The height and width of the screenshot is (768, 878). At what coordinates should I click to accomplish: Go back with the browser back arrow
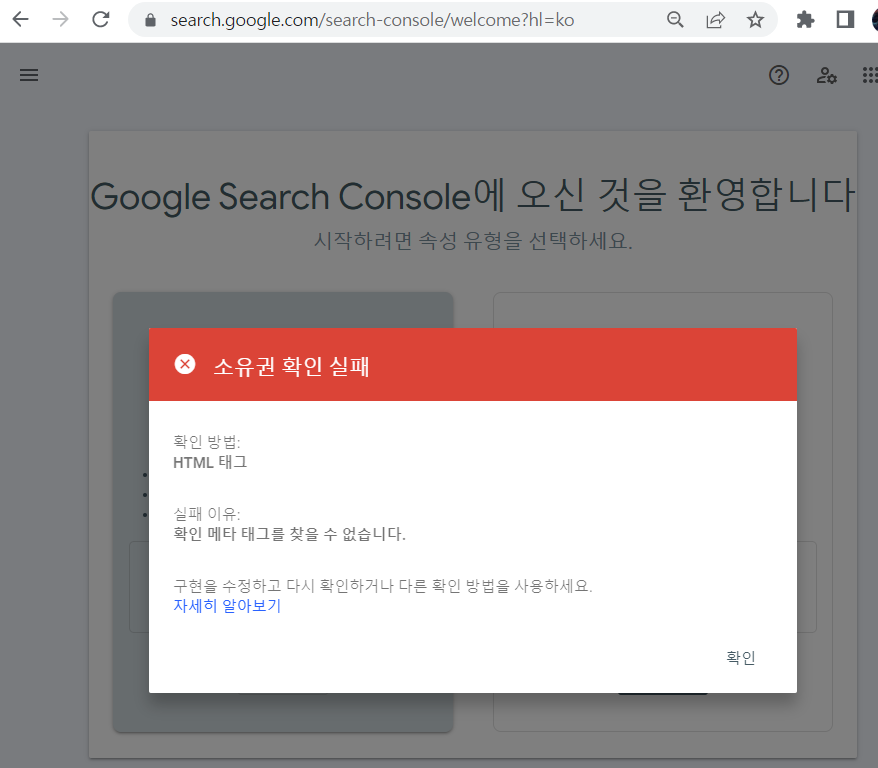coord(21,20)
